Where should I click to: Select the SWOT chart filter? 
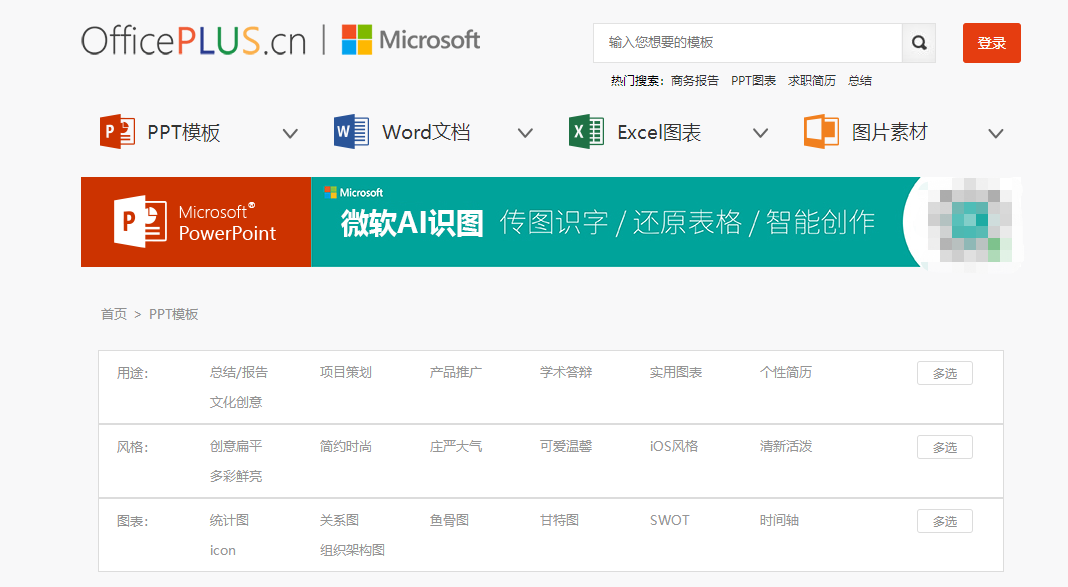pos(670,520)
